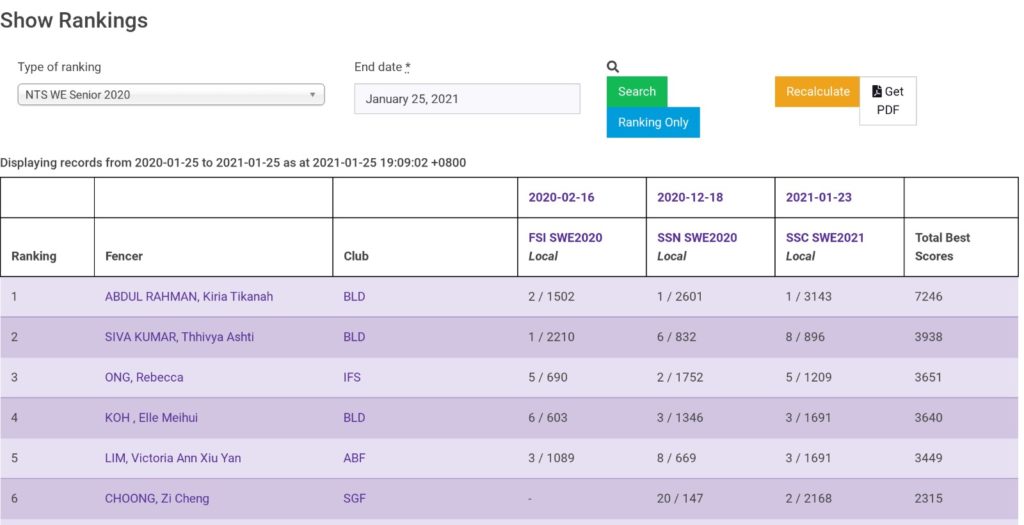Select fencer ONG, Rebecca
The width and height of the screenshot is (1024, 525).
(x=144, y=377)
